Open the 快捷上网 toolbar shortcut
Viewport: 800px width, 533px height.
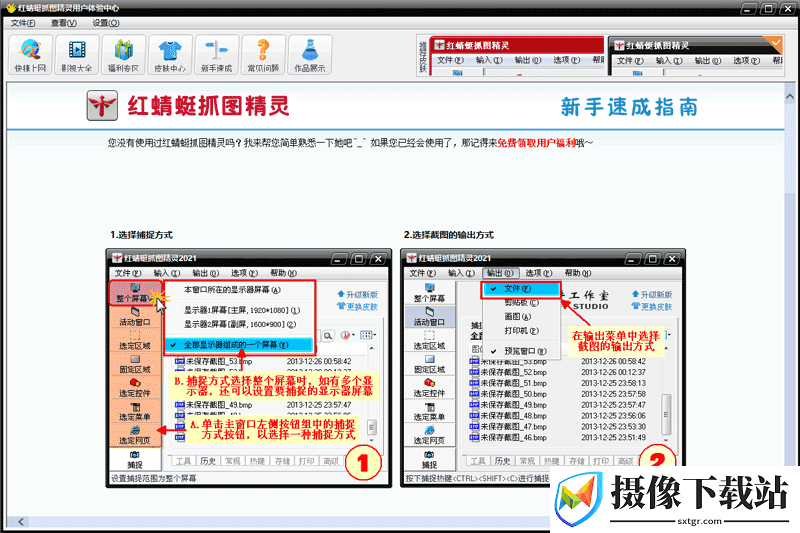click(x=31, y=55)
